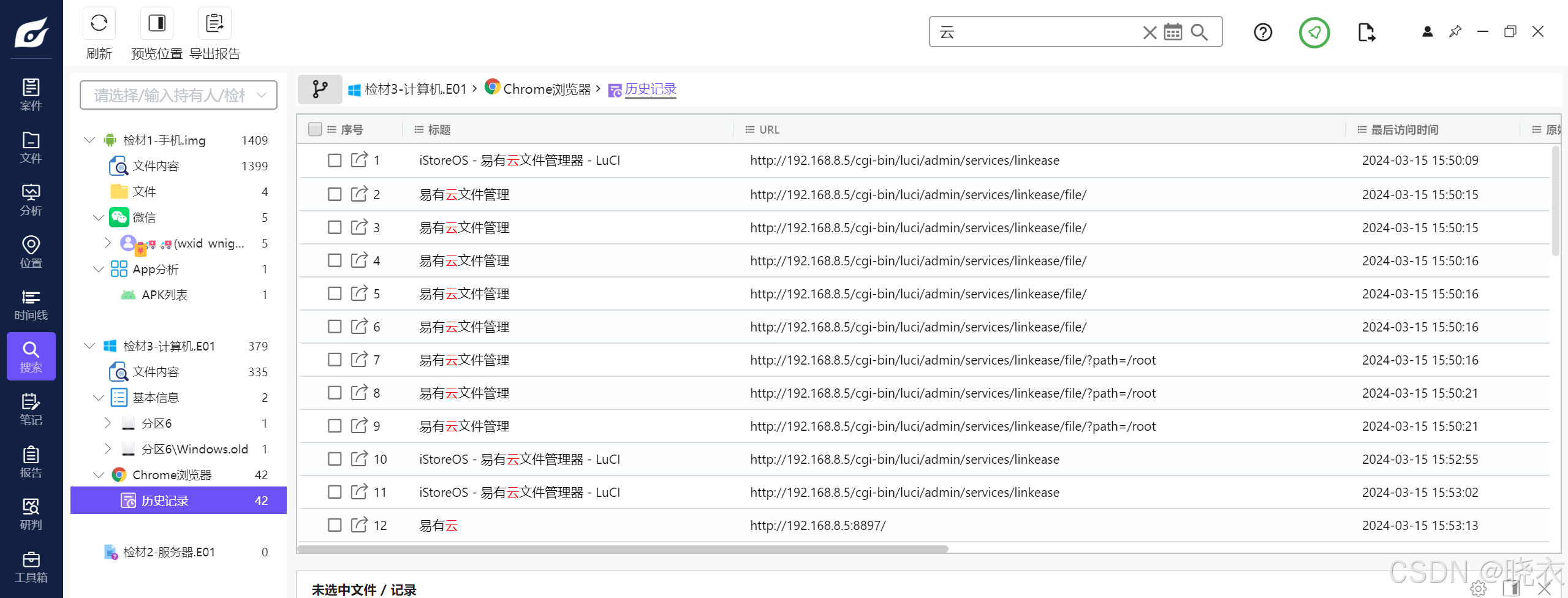
Task: Collapse the 检材1-手机.img tree node
Action: tap(89, 140)
